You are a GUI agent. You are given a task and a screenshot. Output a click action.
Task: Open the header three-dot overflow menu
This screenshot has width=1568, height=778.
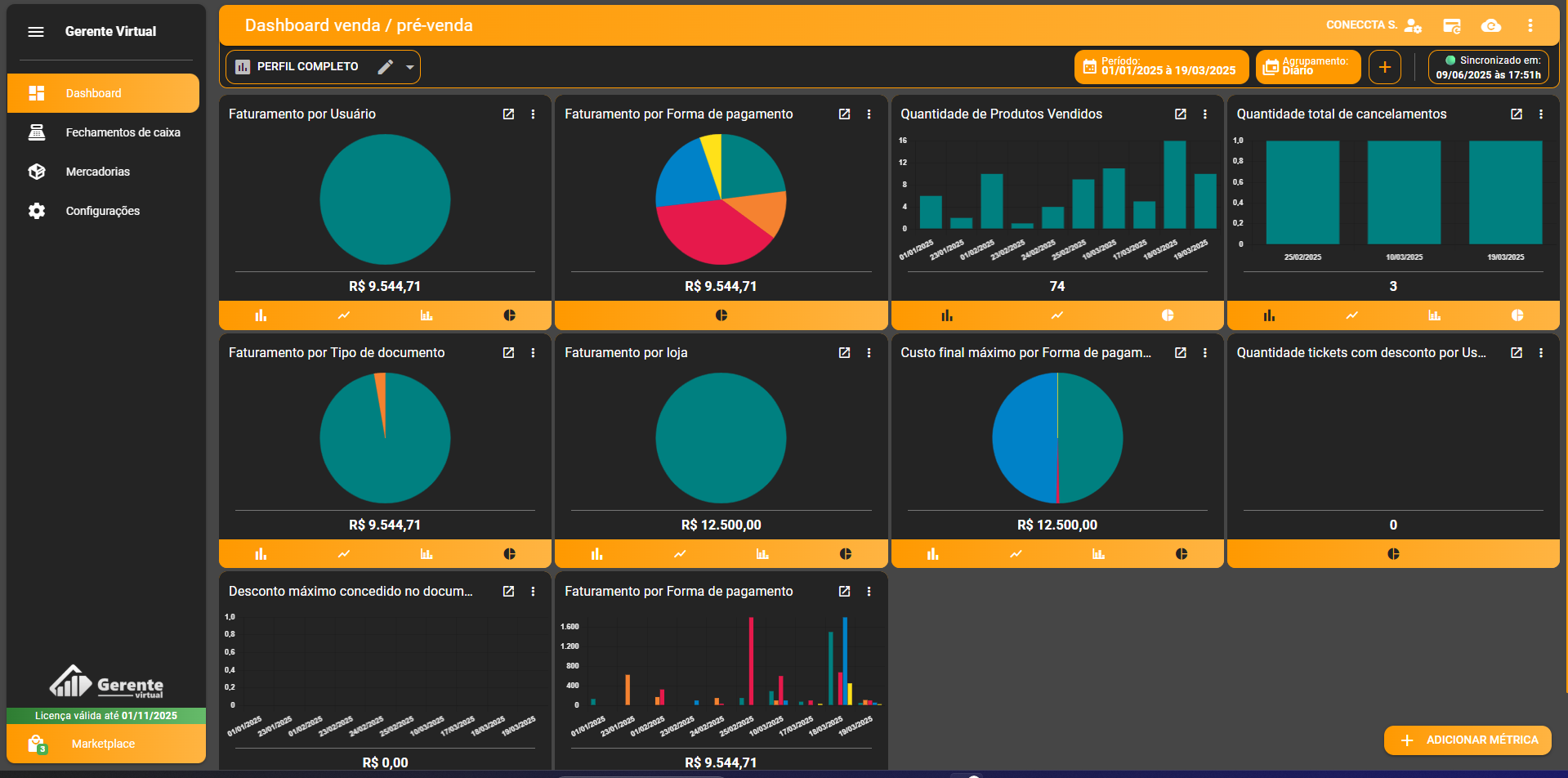coord(1530,26)
